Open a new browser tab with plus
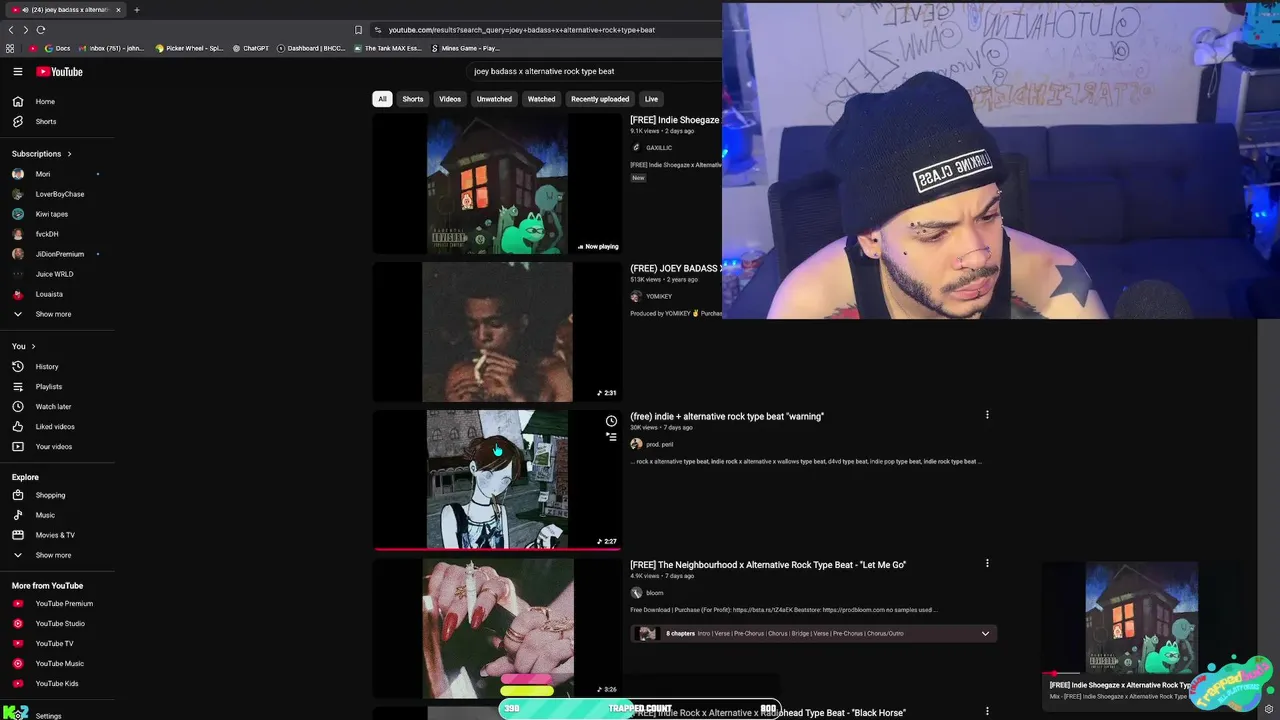1280x720 pixels. 137,10
